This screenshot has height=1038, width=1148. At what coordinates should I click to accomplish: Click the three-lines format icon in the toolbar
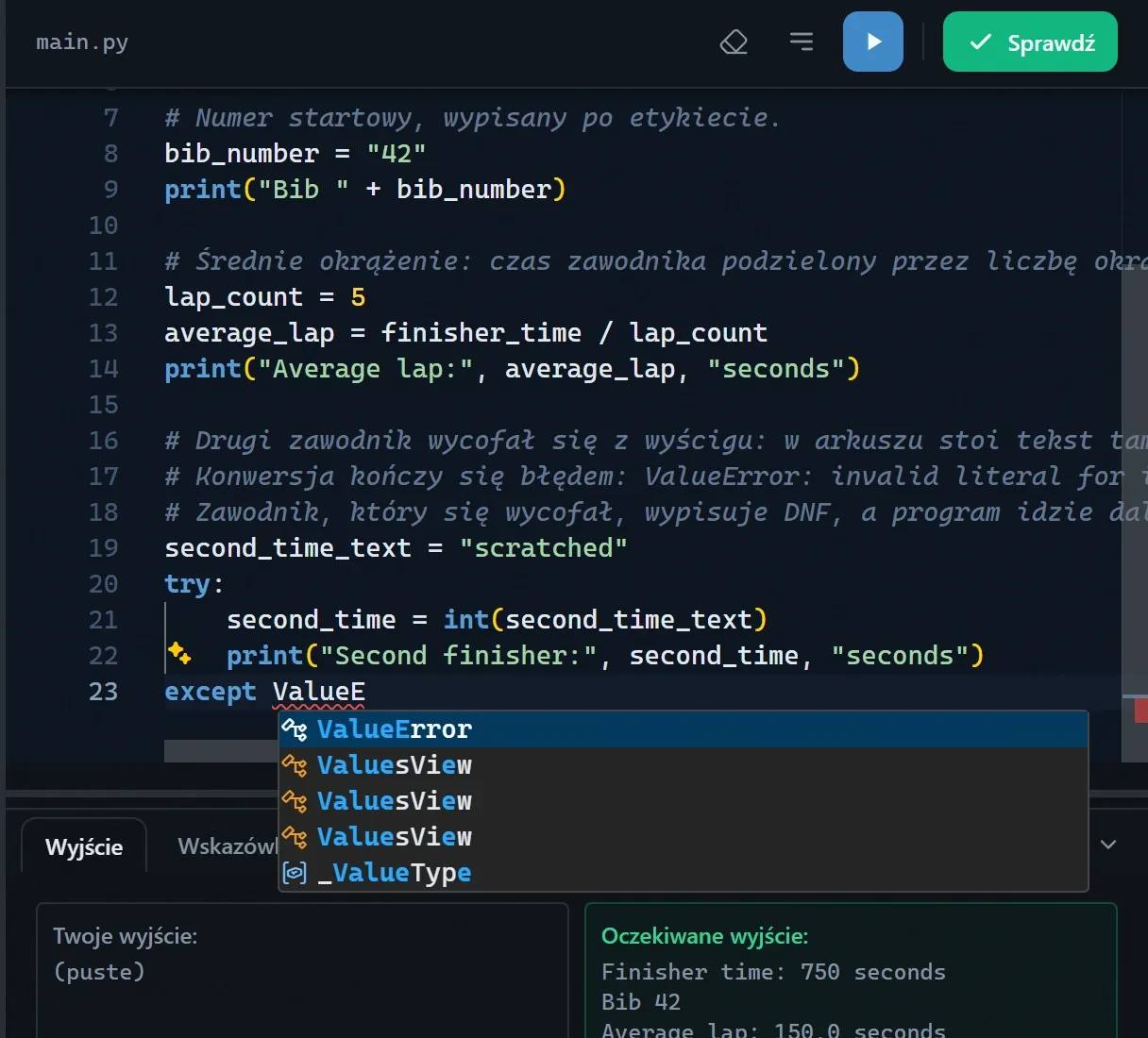click(802, 42)
